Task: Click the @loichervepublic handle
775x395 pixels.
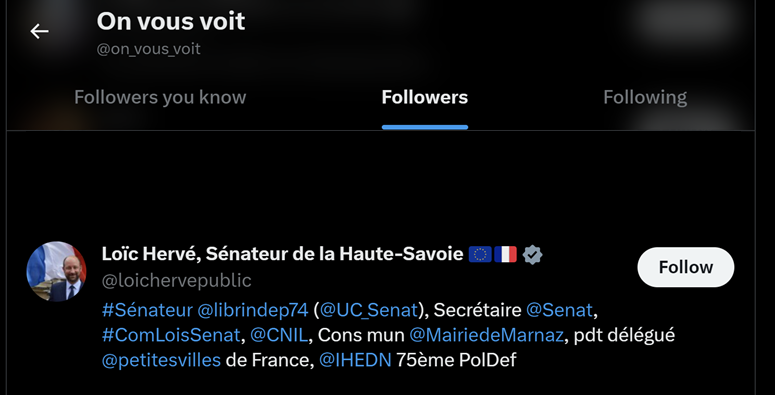Action: point(176,281)
